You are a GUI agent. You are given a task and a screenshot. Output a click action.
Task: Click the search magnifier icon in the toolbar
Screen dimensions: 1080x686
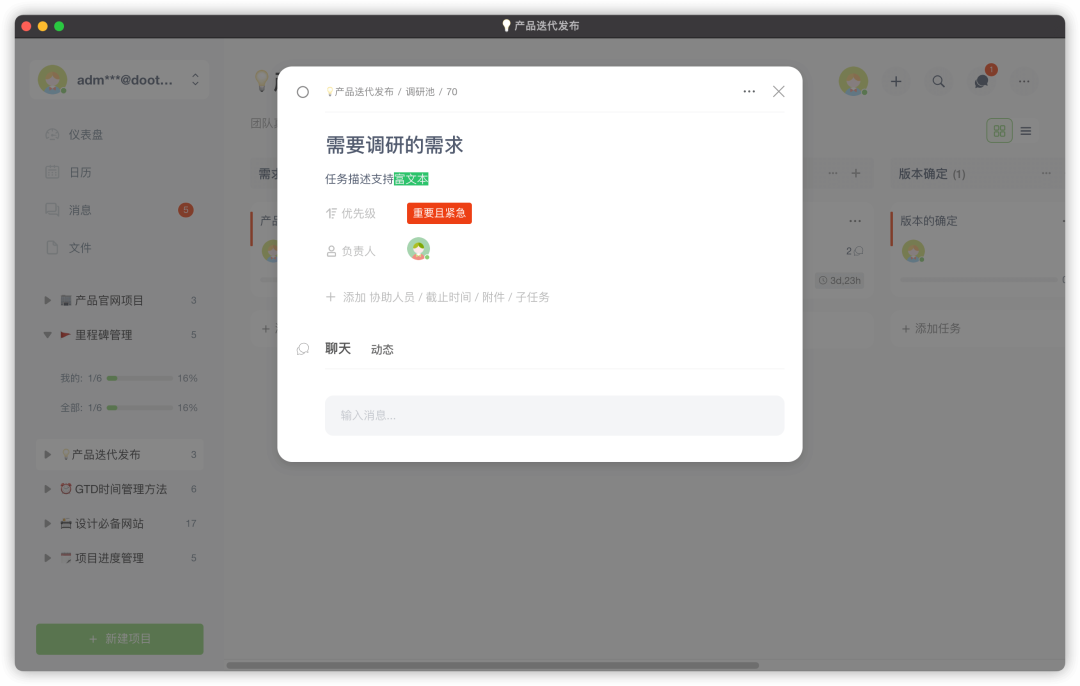pos(938,81)
